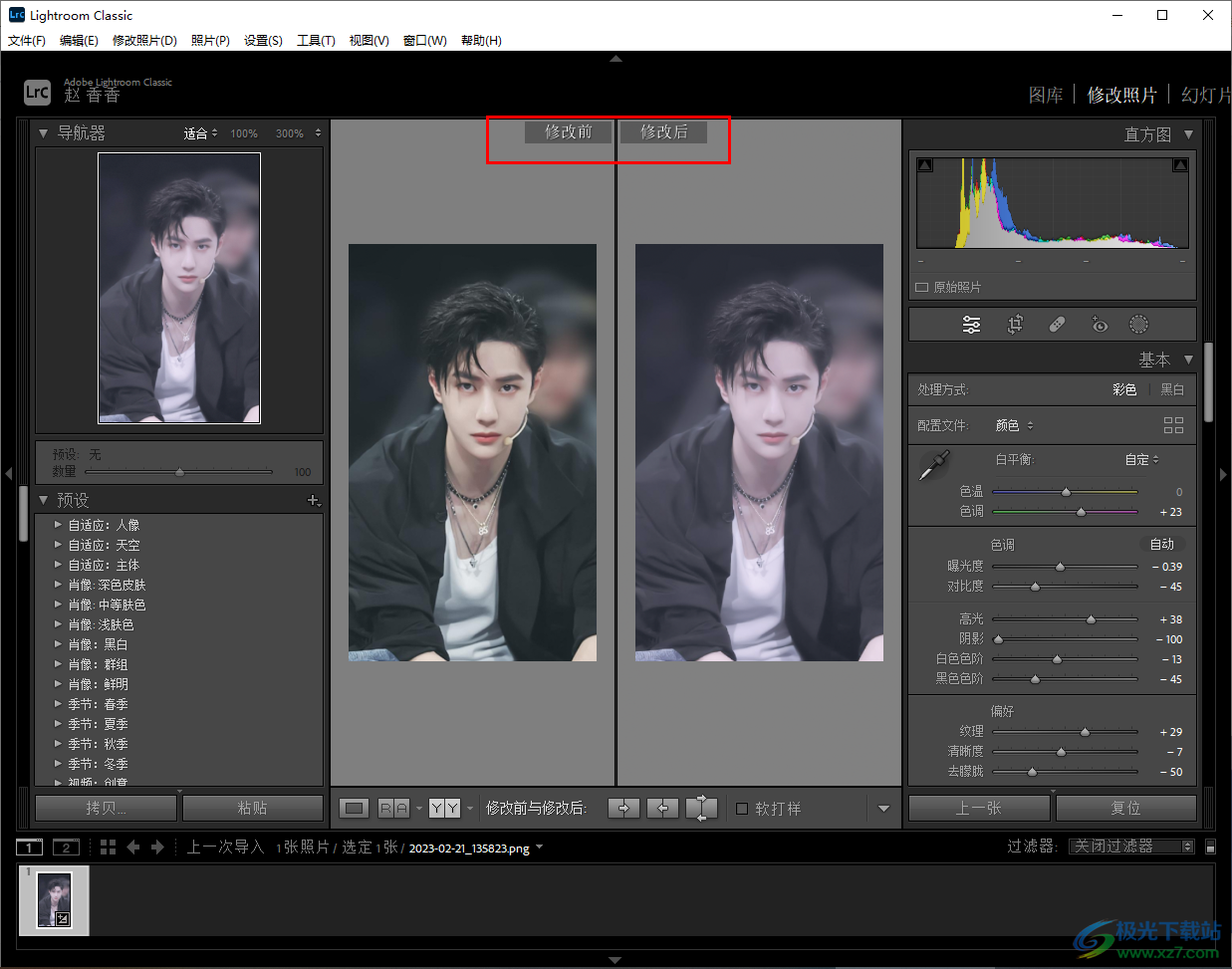
Task: Set treatment to 彩色 color
Action: (x=1124, y=389)
